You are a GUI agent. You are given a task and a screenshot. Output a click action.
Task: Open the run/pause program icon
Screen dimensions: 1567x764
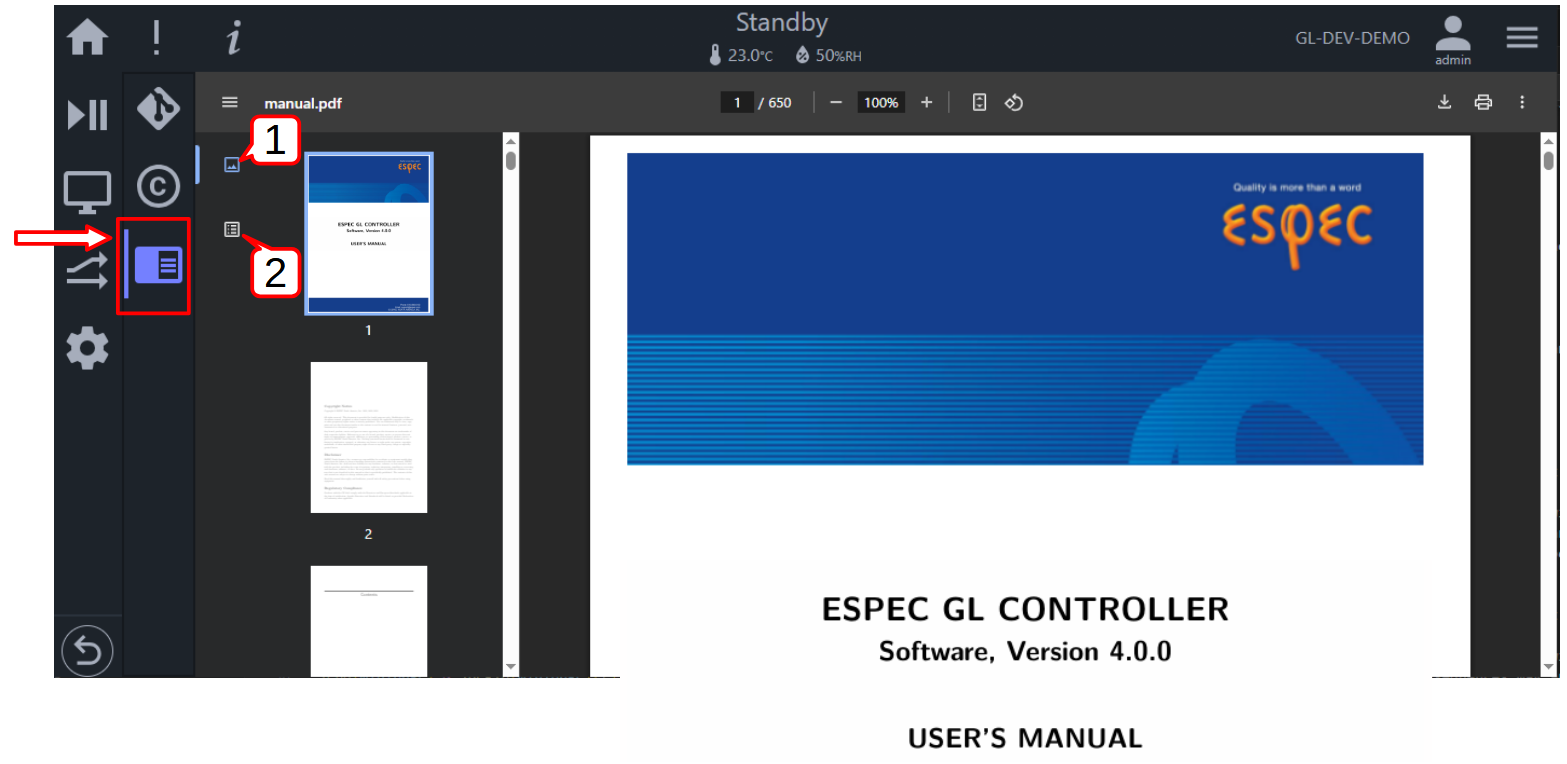pyautogui.click(x=88, y=115)
